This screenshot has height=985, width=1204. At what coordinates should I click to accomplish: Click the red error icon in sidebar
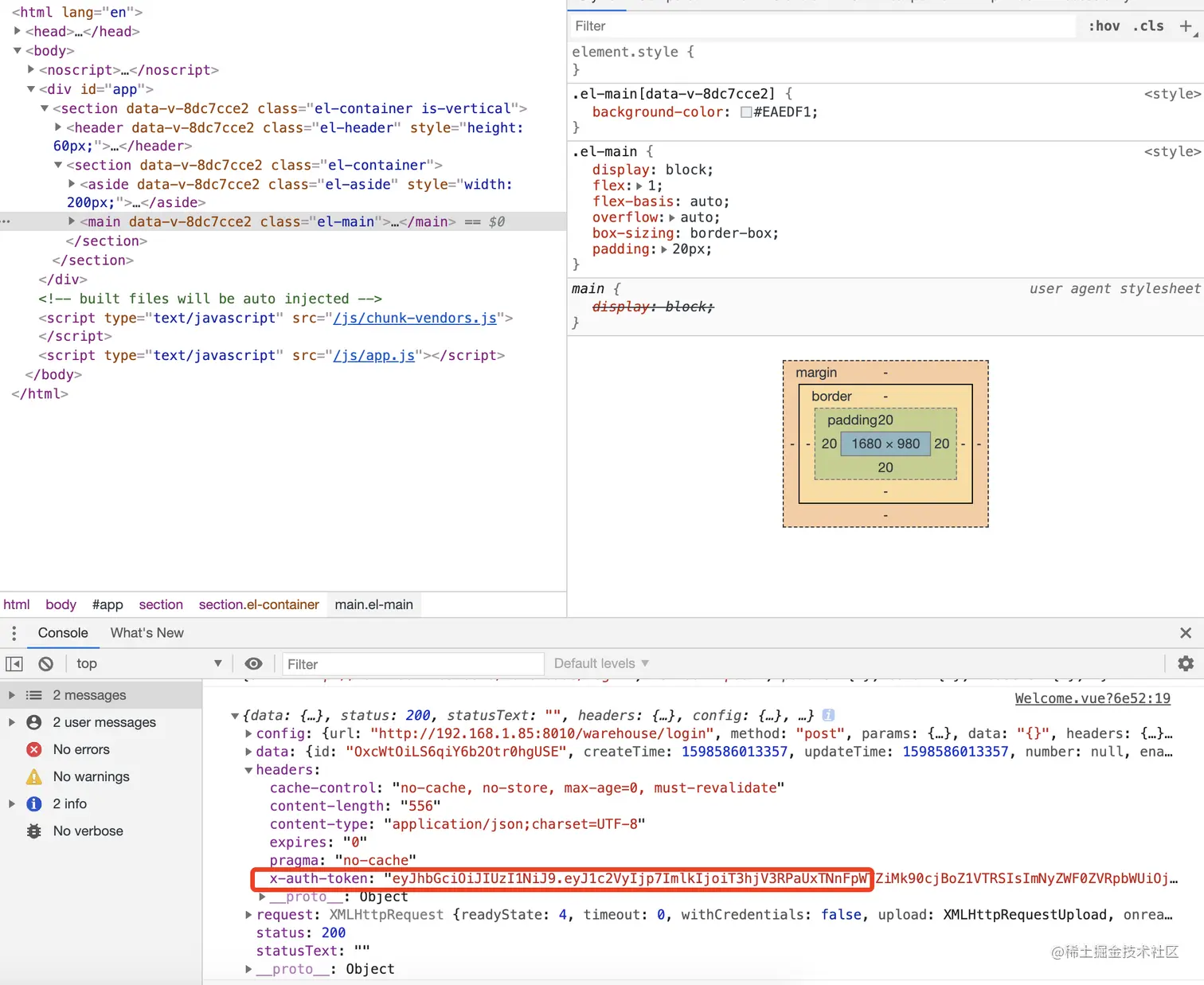point(33,749)
